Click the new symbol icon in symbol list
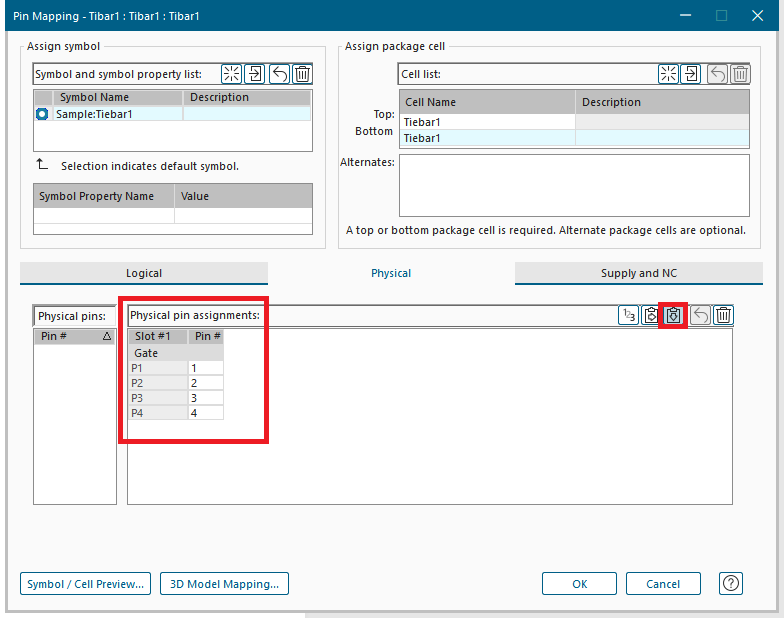Screen dimensions: 784x618 point(231,74)
